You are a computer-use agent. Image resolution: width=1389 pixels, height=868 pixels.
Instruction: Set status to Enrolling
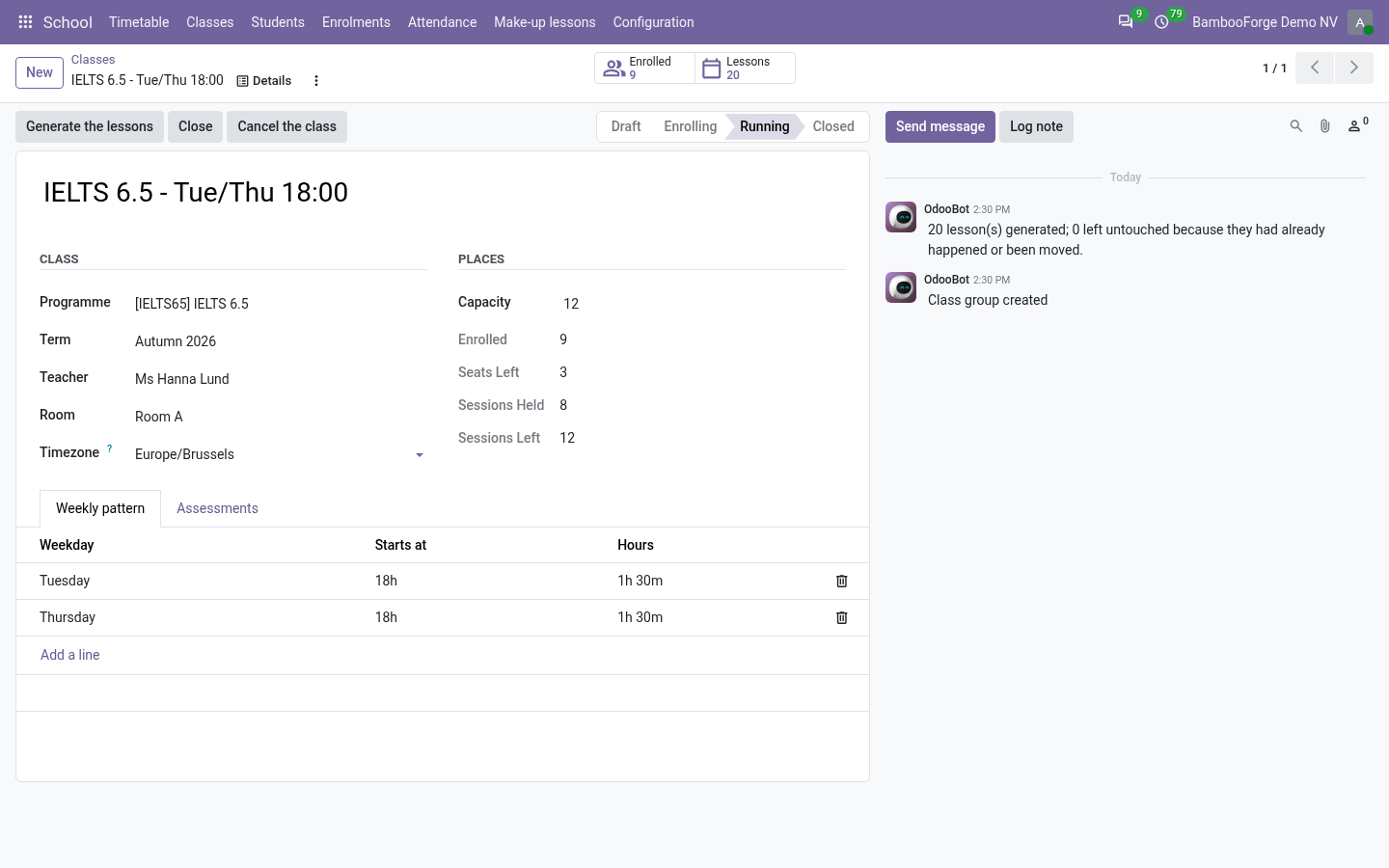pos(691,126)
